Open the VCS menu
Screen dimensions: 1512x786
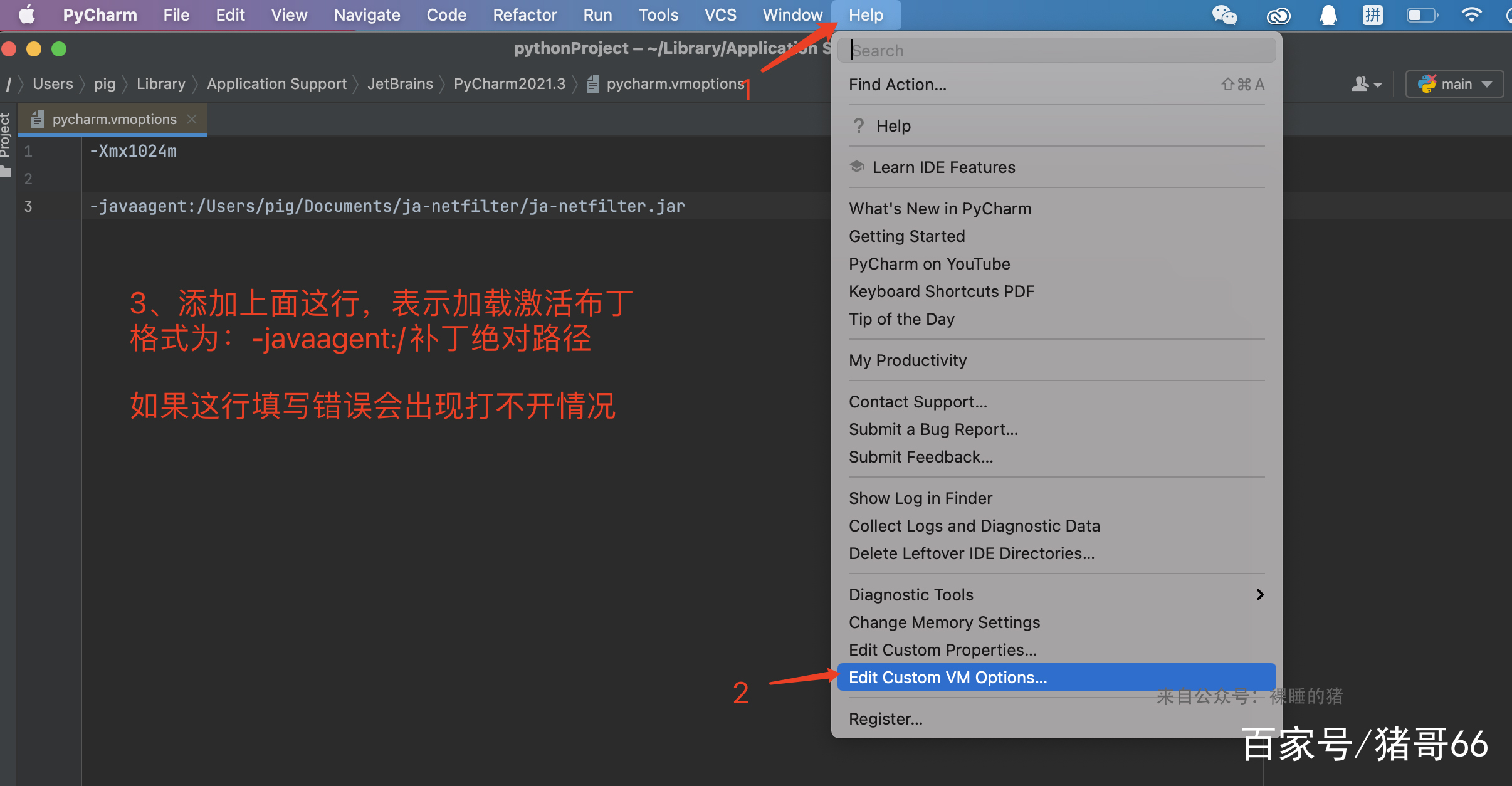tap(720, 14)
